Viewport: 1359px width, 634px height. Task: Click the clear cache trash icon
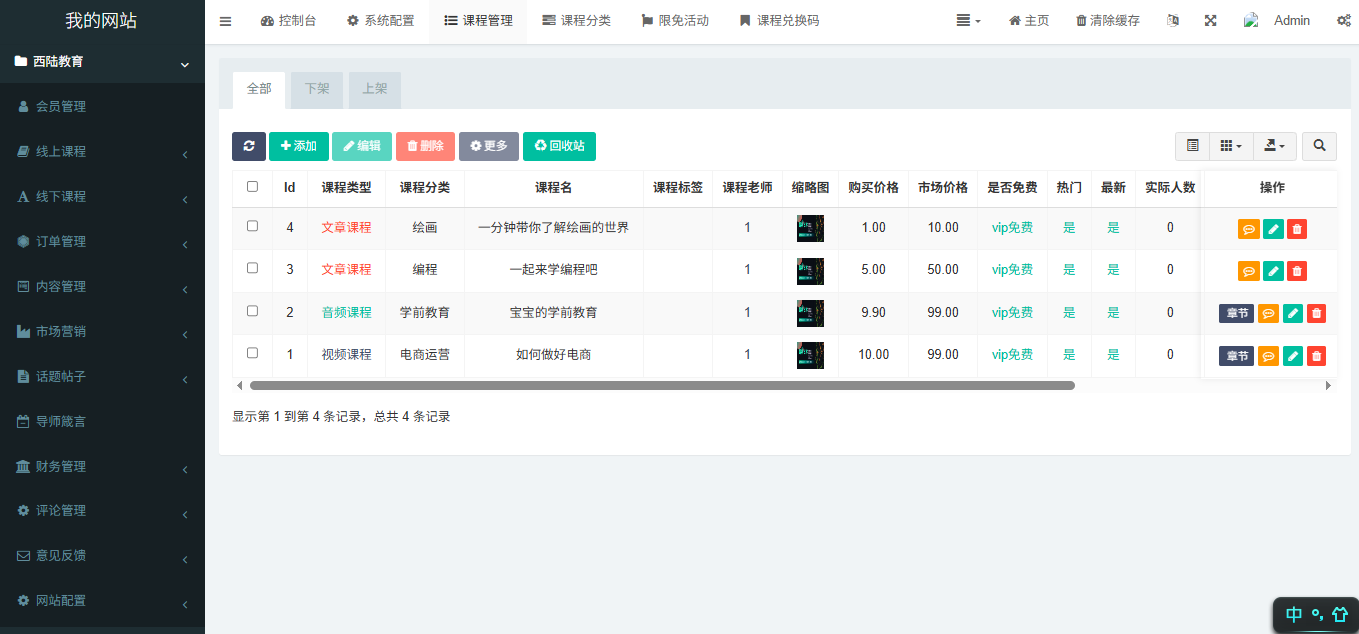1106,19
